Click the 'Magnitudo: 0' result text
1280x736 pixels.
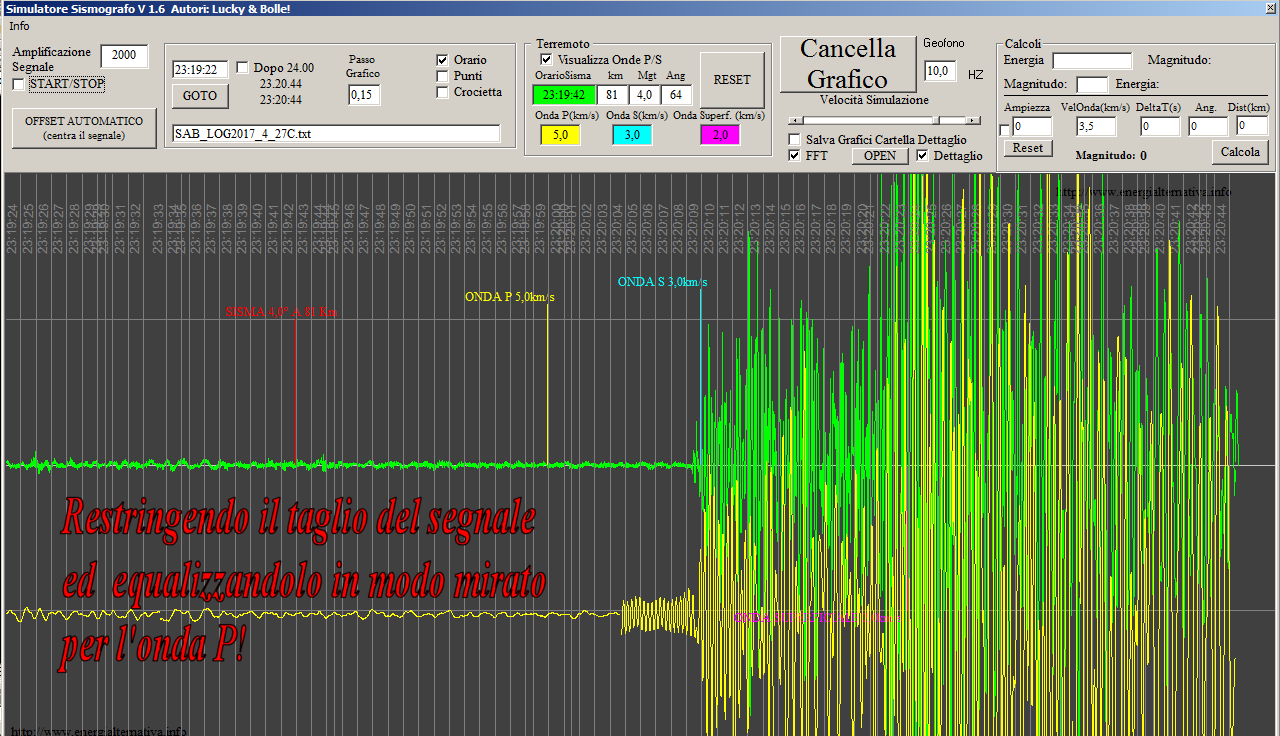pos(1110,156)
